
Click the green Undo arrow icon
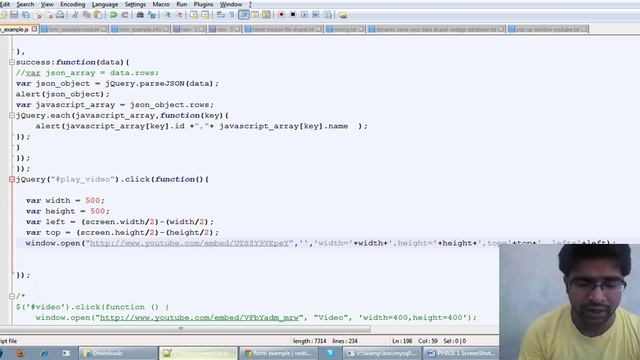click(113, 15)
